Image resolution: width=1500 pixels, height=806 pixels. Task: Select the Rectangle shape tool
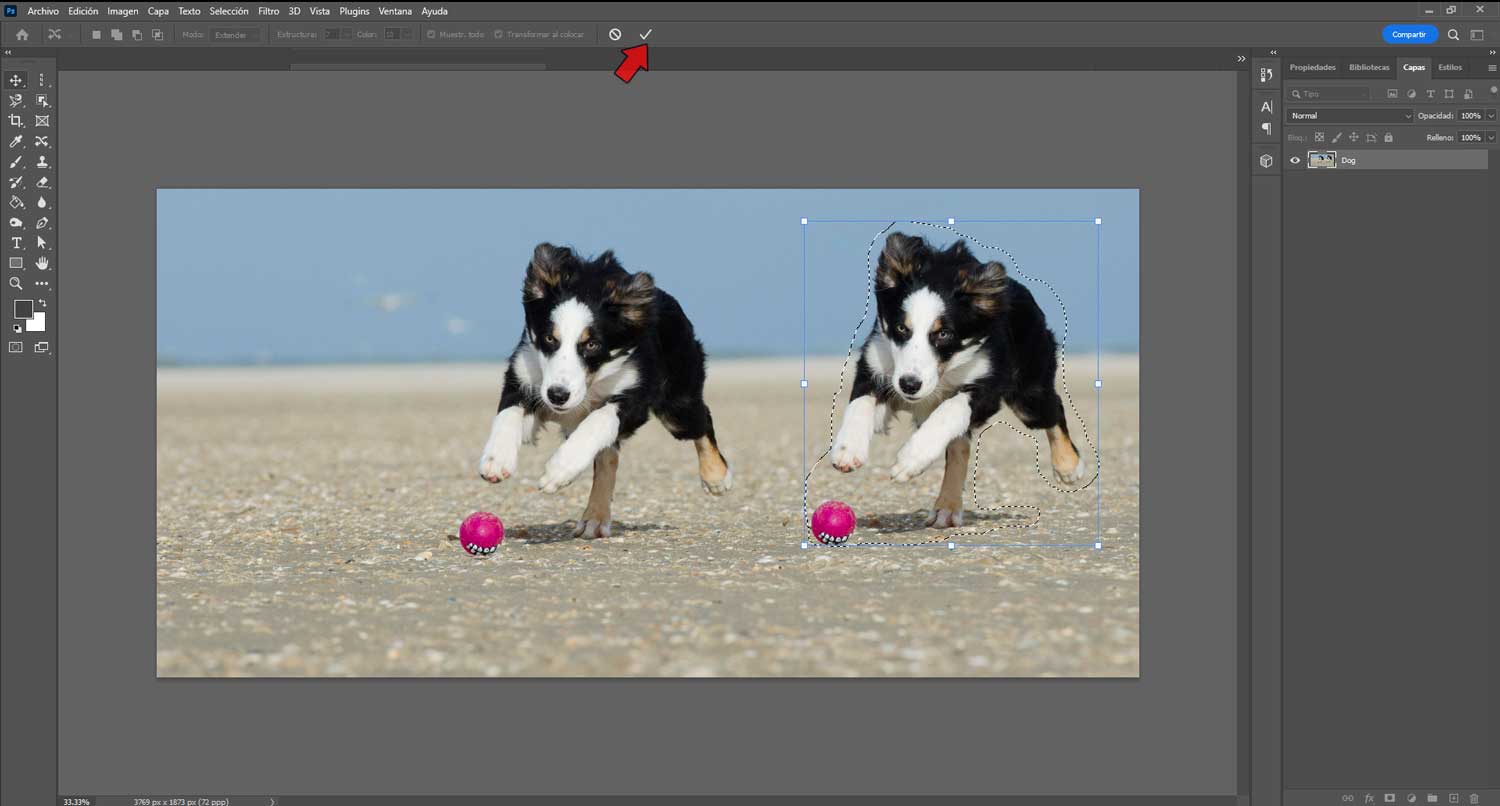(x=16, y=264)
